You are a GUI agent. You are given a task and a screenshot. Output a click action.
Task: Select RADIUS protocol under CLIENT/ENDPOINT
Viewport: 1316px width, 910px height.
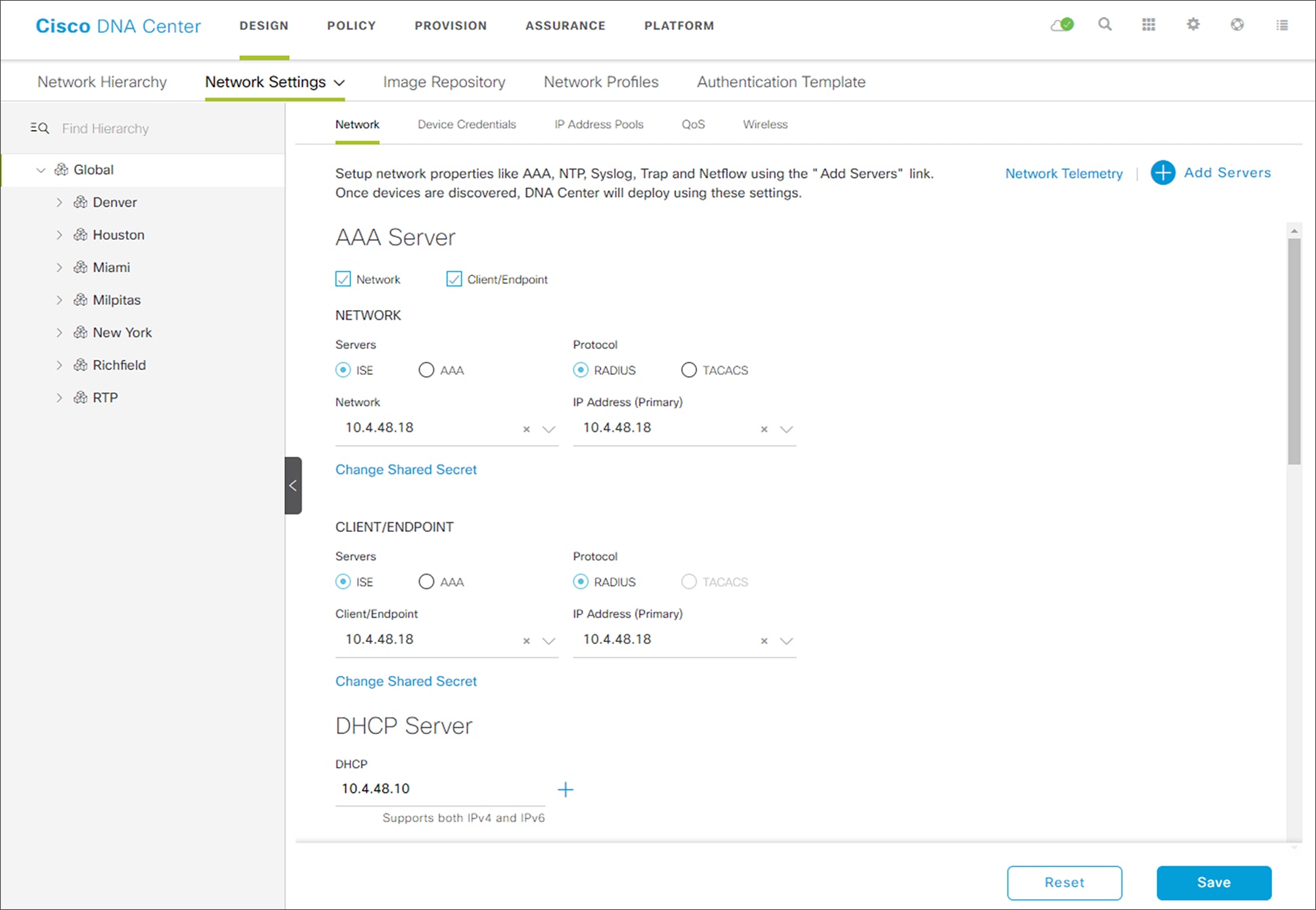[x=580, y=582]
